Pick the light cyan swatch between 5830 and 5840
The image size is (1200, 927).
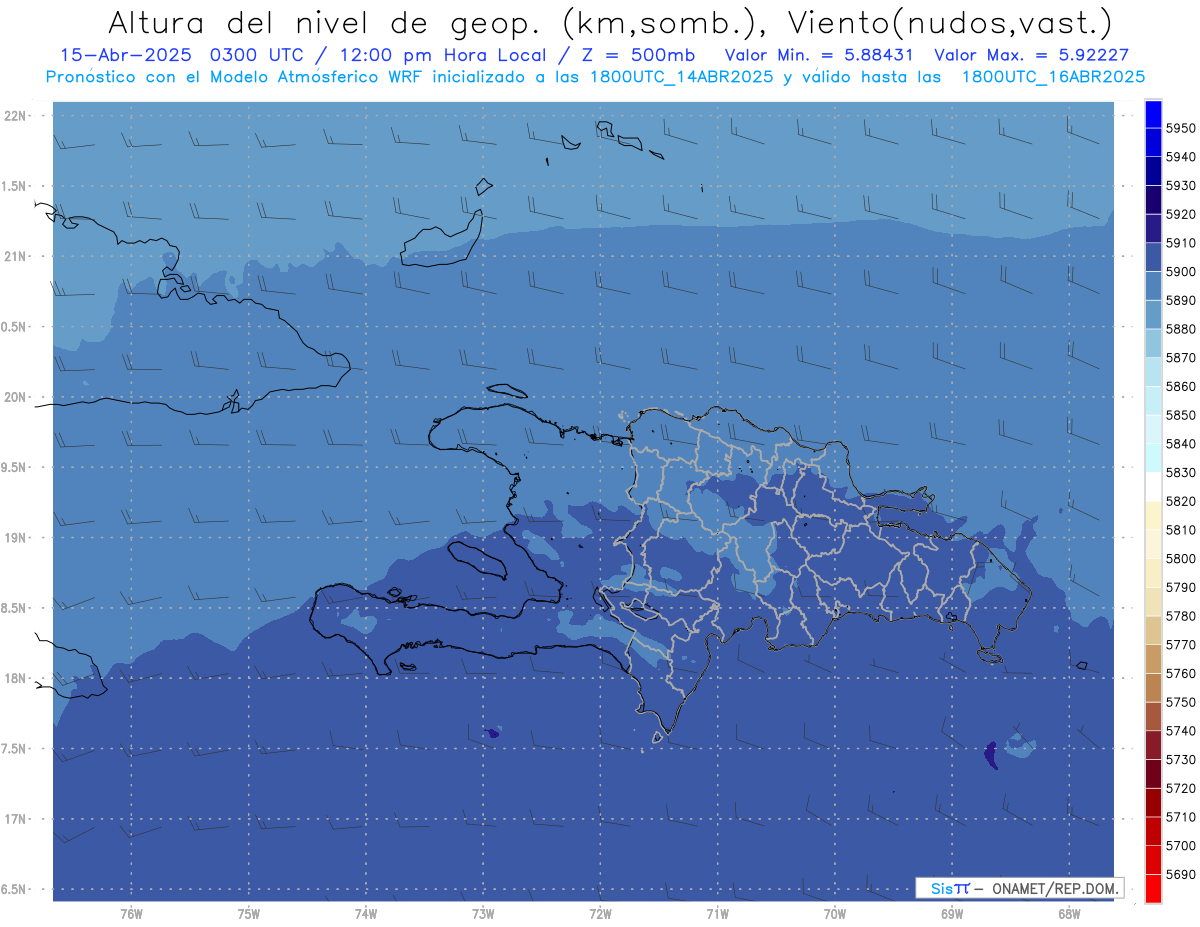click(x=1153, y=457)
